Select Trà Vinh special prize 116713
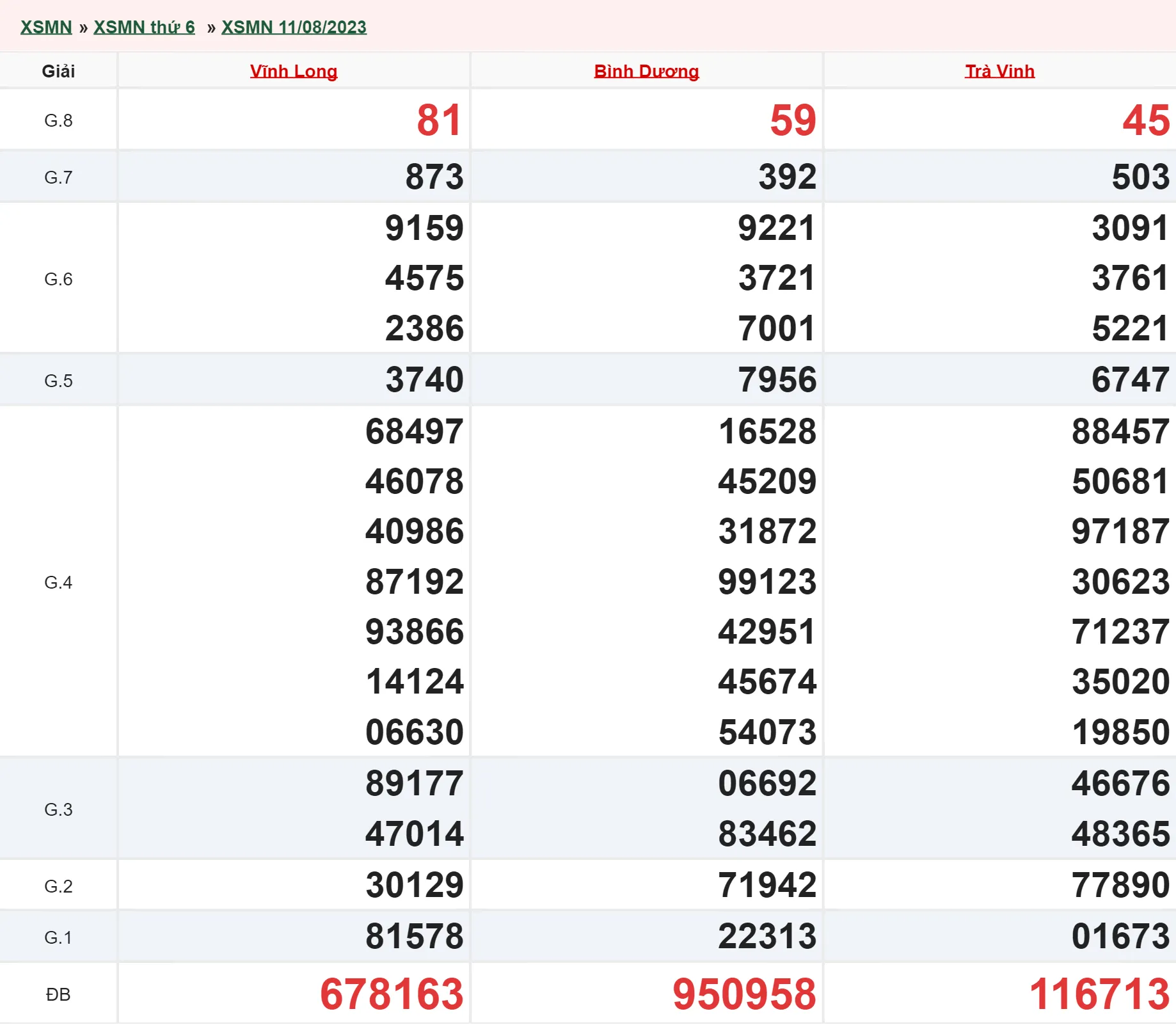Viewport: 1176px width, 1025px height. coord(1099,994)
